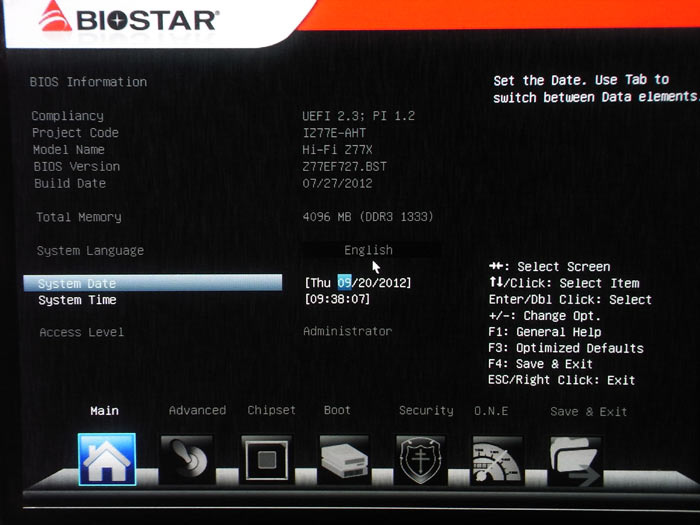Open the Security tab label
700x525 pixels.
[426, 410]
